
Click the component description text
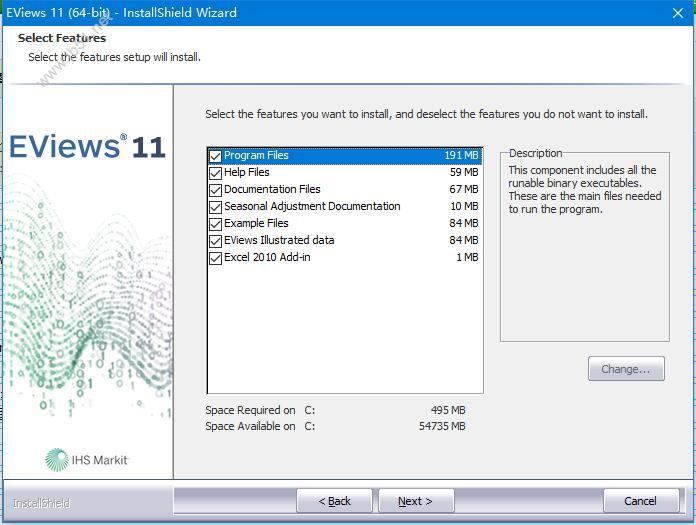585,189
